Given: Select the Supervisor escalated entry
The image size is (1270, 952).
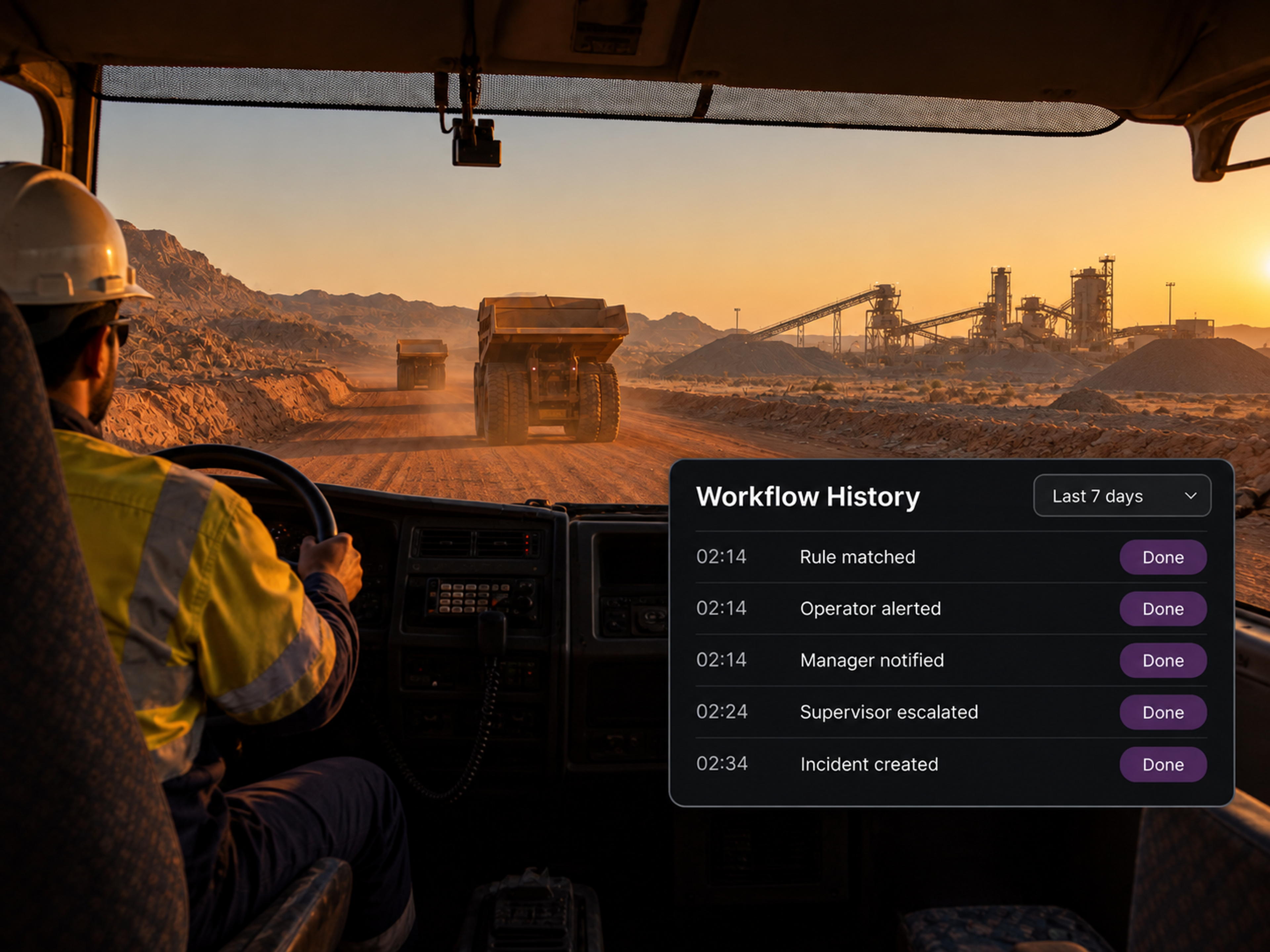Looking at the screenshot, I should click(952, 712).
